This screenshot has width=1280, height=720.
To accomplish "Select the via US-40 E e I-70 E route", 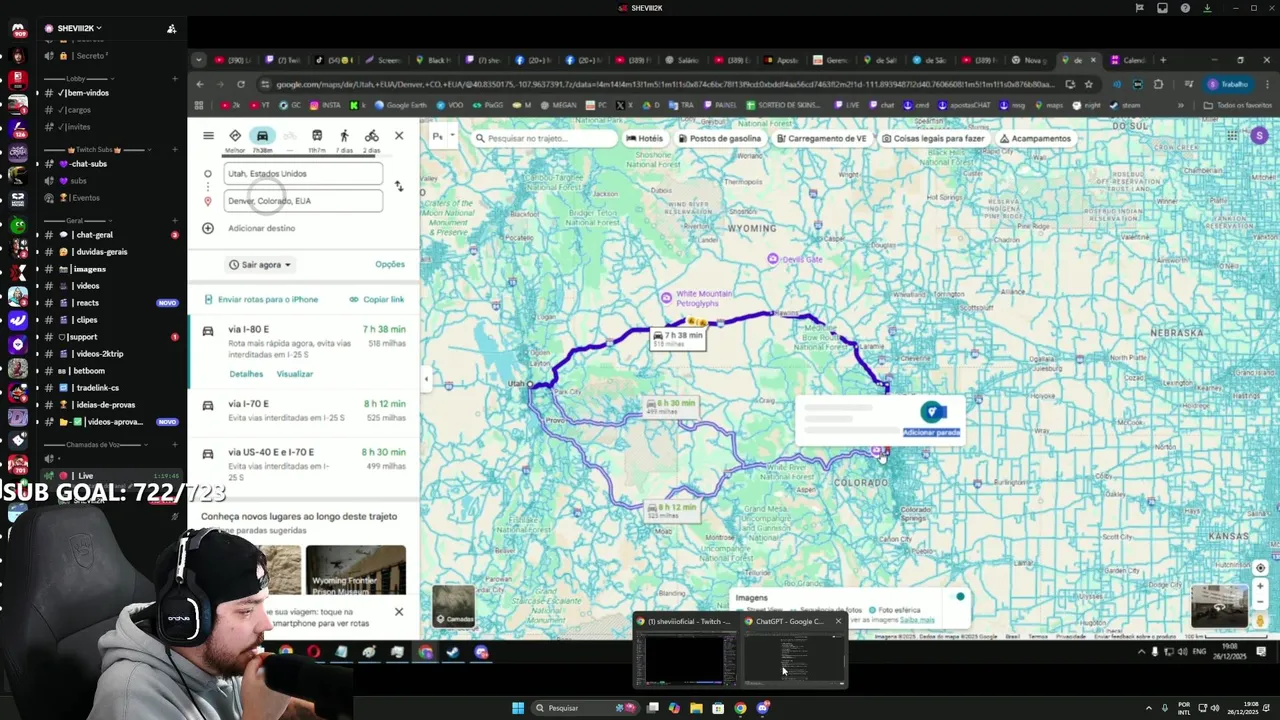I will point(303,464).
